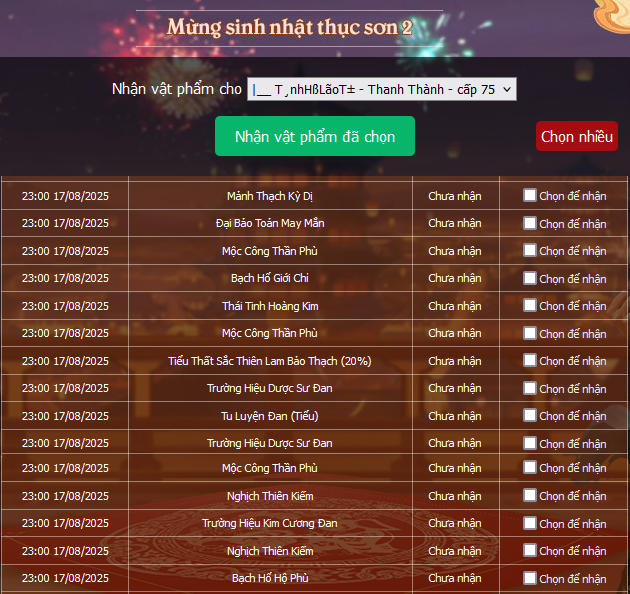The image size is (630, 594).
Task: Select the text Trường Hiệu Kim Cương Đan
Action: pos(270,523)
